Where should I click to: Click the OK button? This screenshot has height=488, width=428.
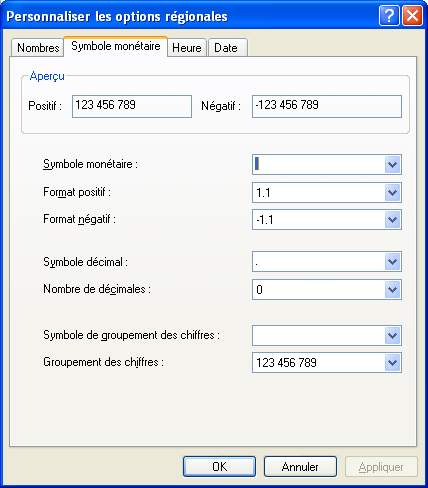(219, 467)
